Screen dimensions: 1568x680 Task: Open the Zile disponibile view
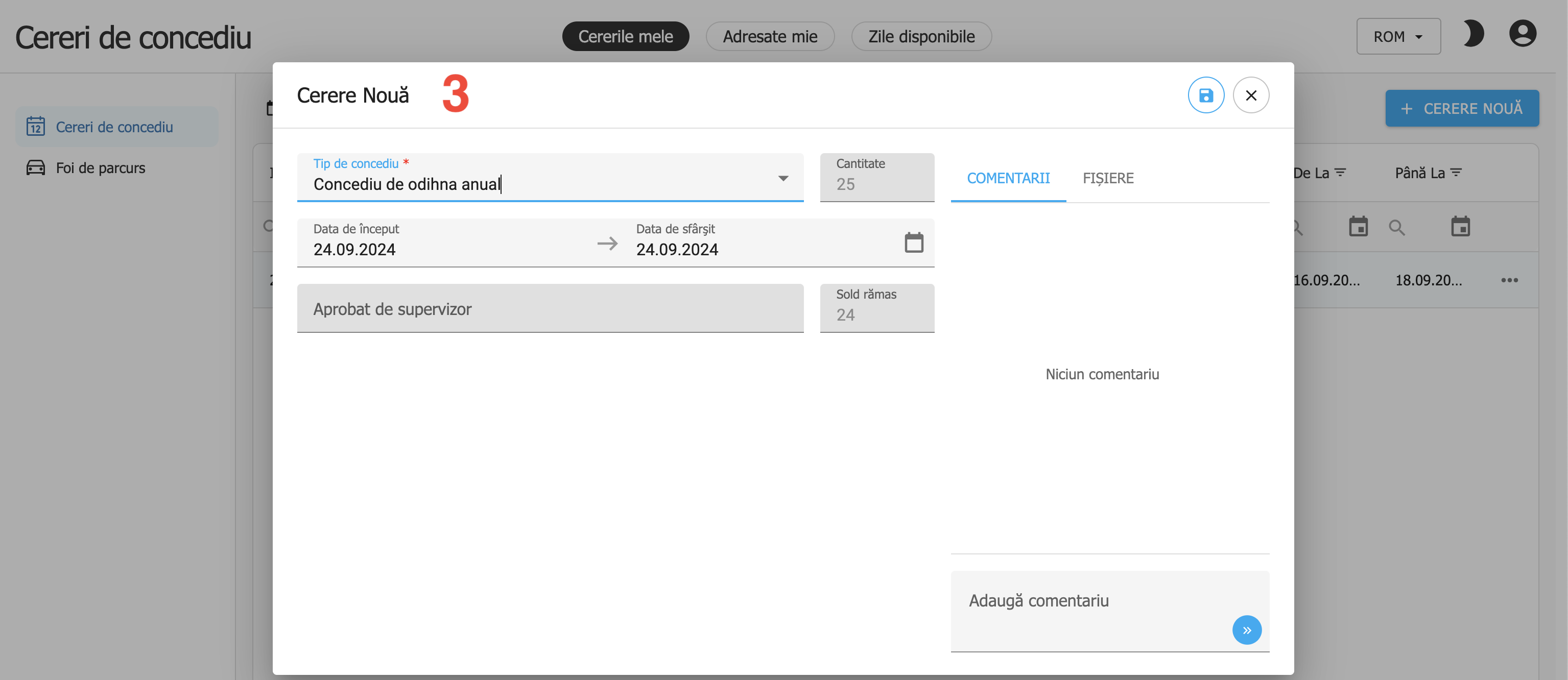click(921, 36)
